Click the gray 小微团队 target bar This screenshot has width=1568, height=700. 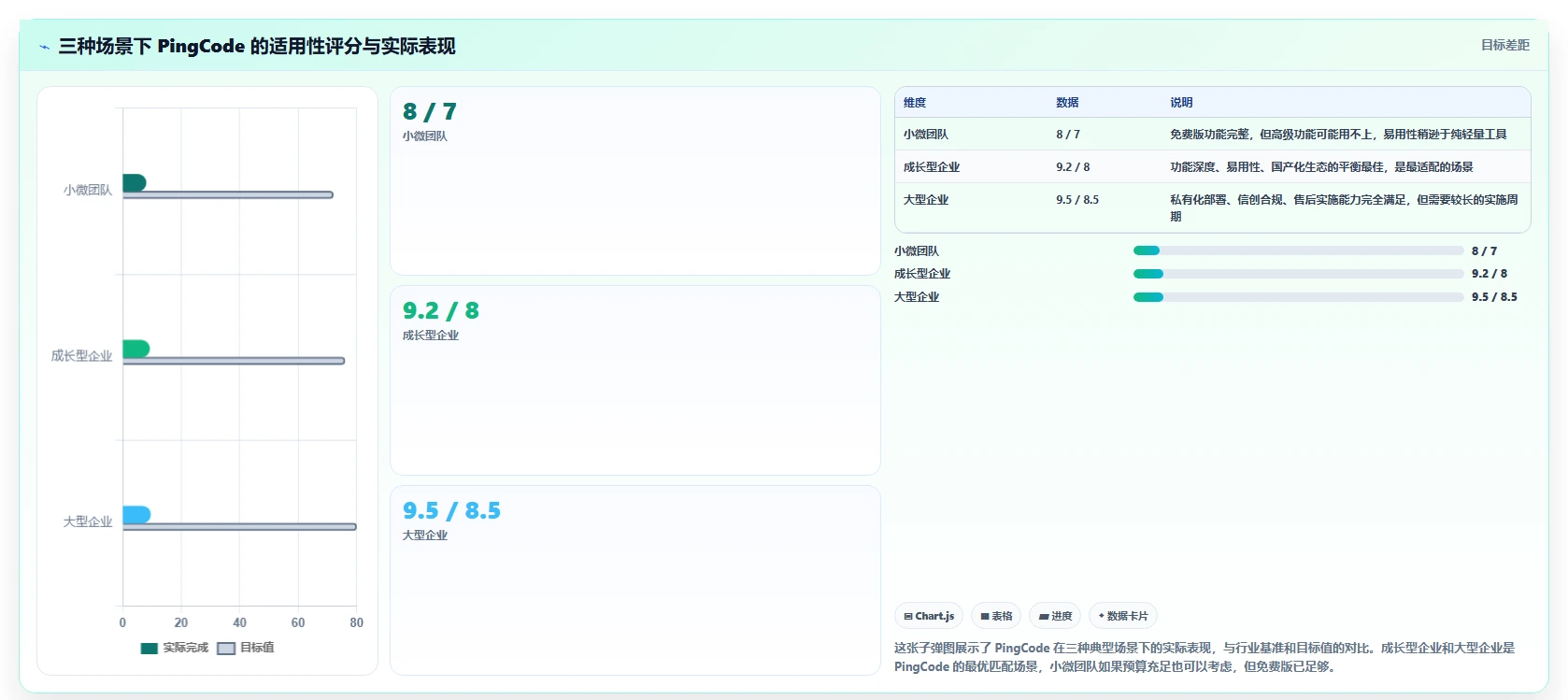tap(228, 194)
